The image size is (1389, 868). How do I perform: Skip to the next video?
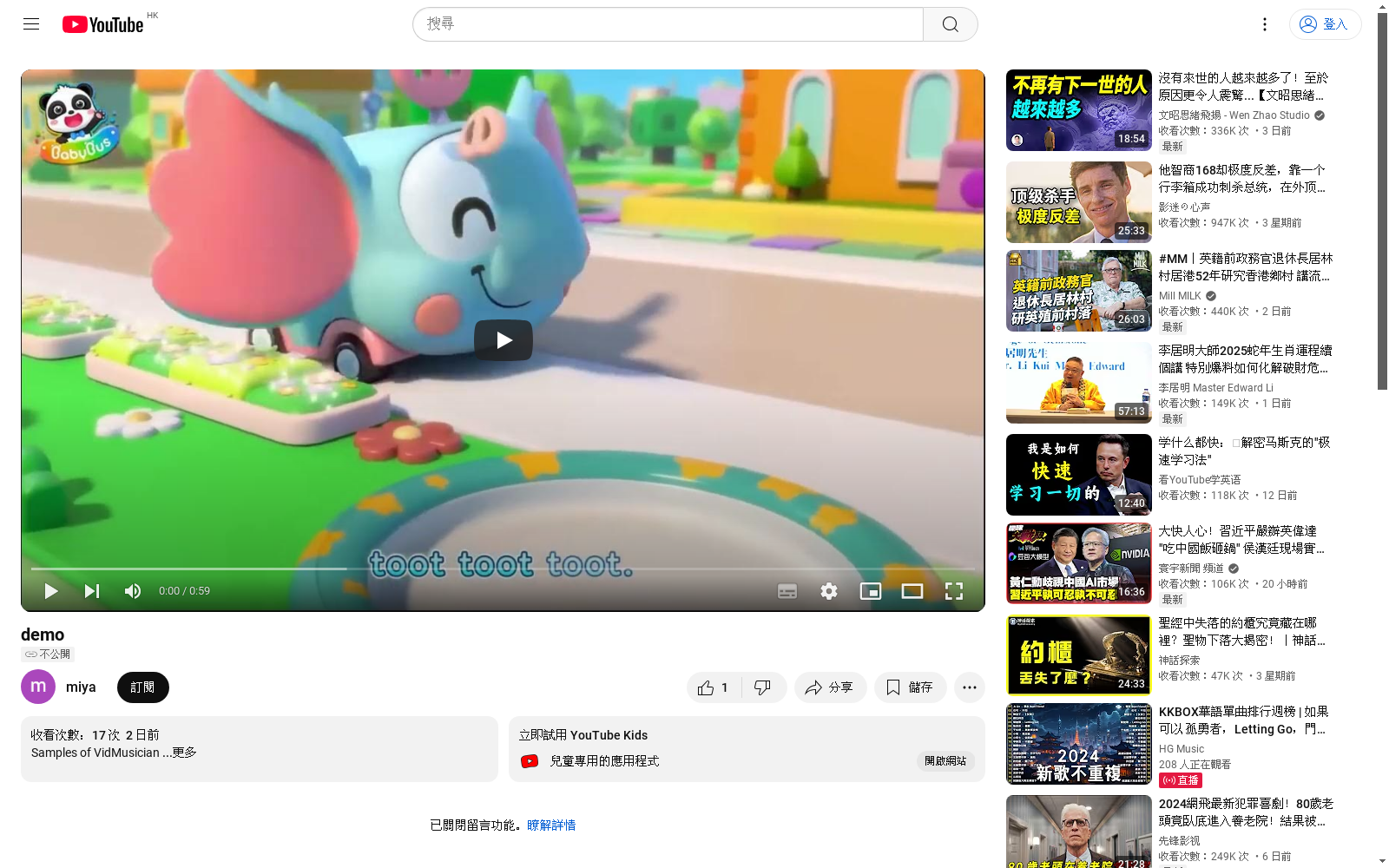click(92, 591)
